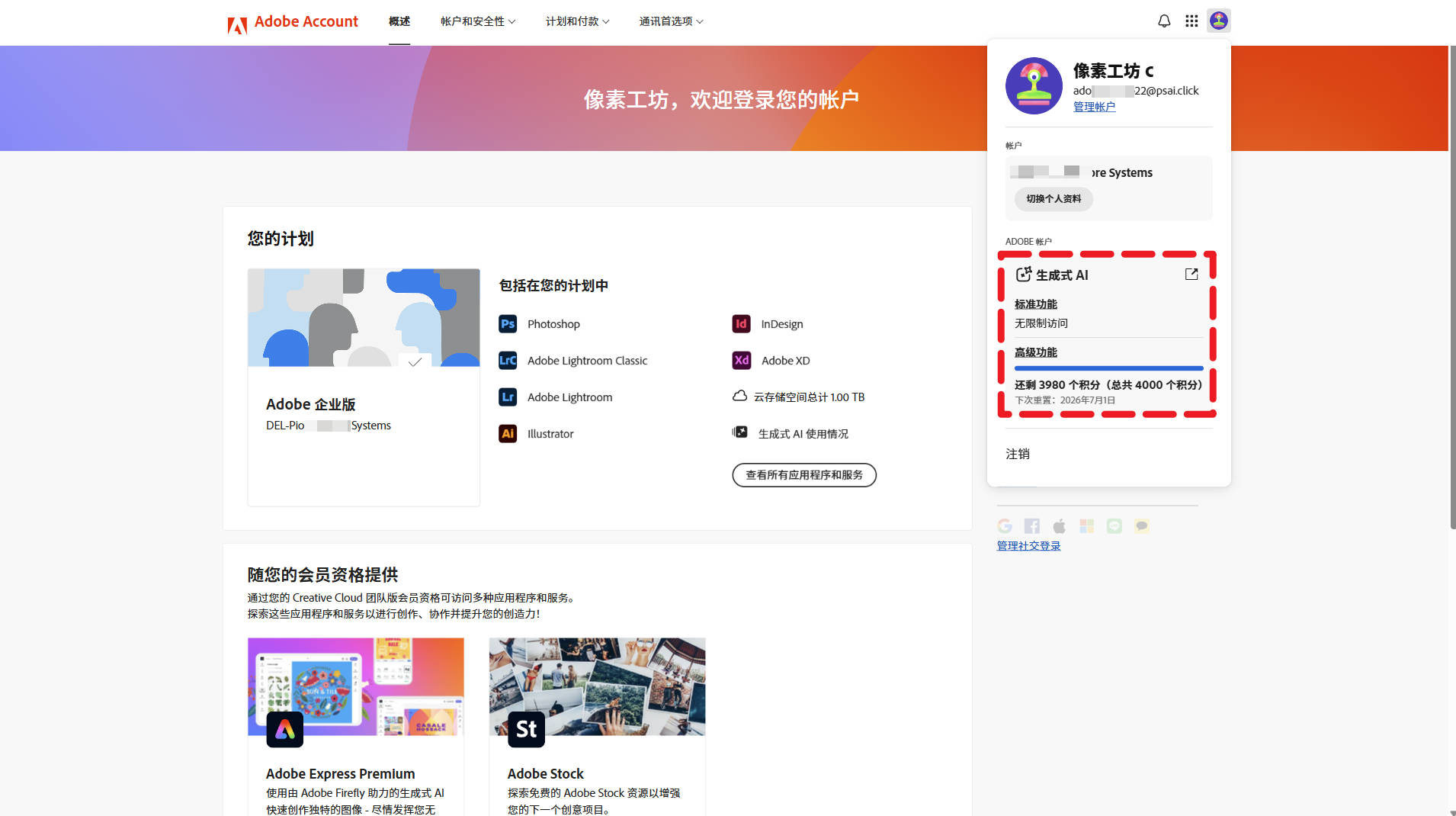The width and height of the screenshot is (1456, 816).
Task: Click the page vertical scrollbar
Action: pyautogui.click(x=1452, y=287)
